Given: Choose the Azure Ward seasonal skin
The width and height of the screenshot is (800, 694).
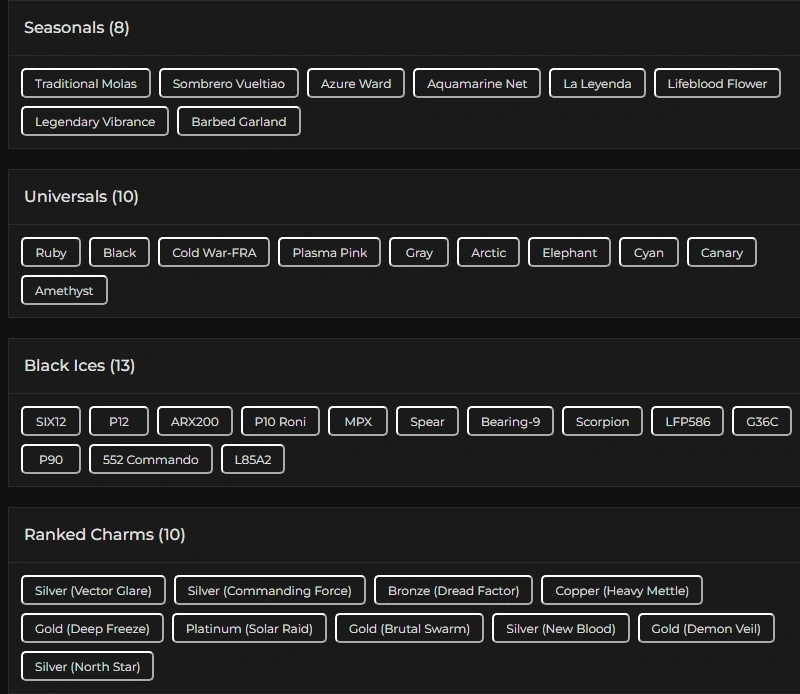Looking at the screenshot, I should click(356, 83).
